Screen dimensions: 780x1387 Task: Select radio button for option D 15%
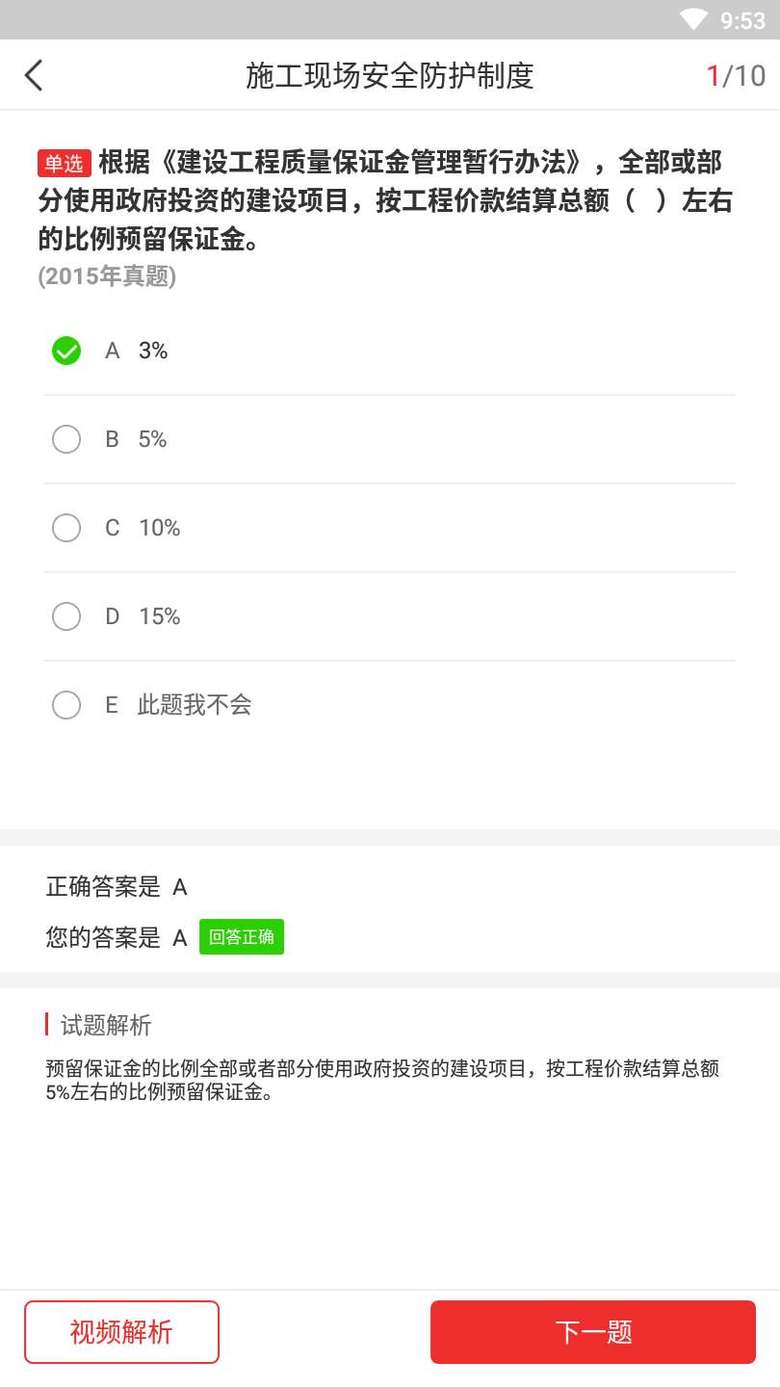point(66,616)
